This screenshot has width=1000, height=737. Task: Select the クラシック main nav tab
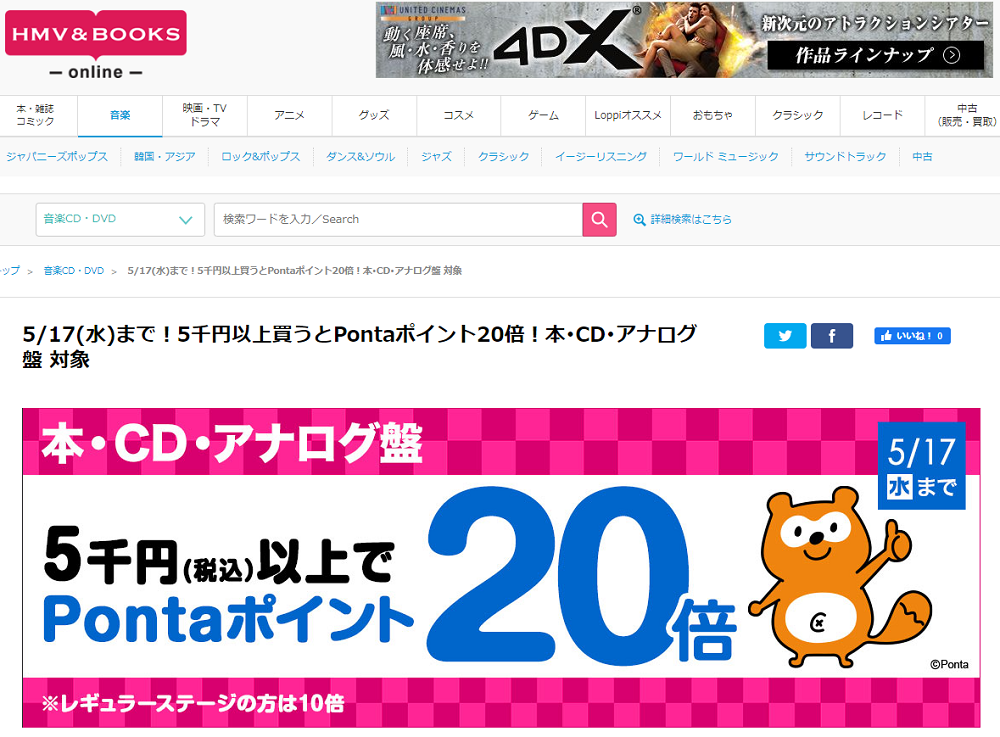coord(798,115)
